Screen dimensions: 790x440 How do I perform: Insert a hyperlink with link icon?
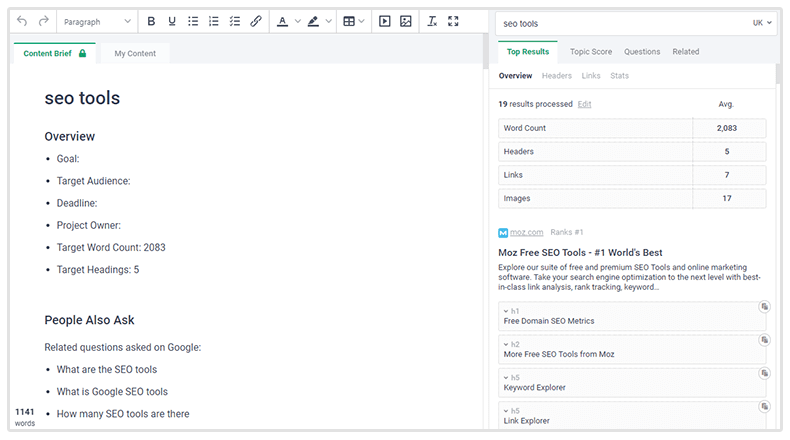point(255,21)
